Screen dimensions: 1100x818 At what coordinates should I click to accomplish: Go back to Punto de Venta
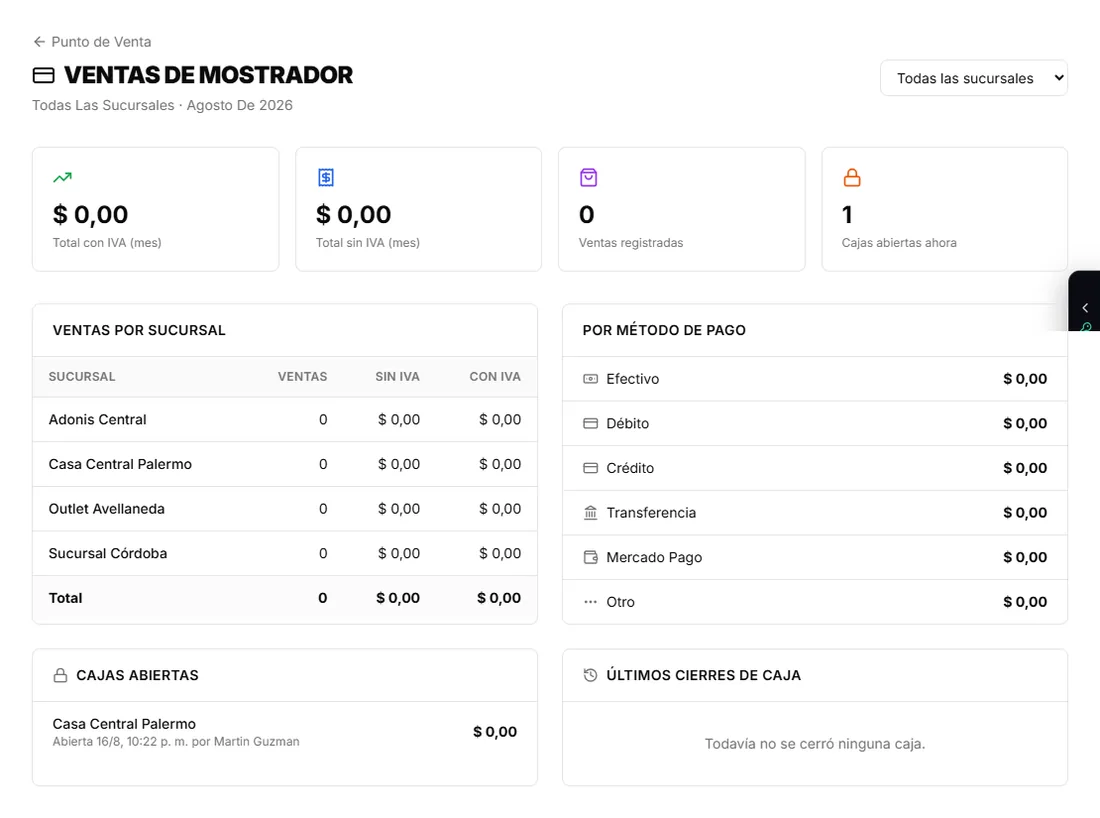coord(92,41)
